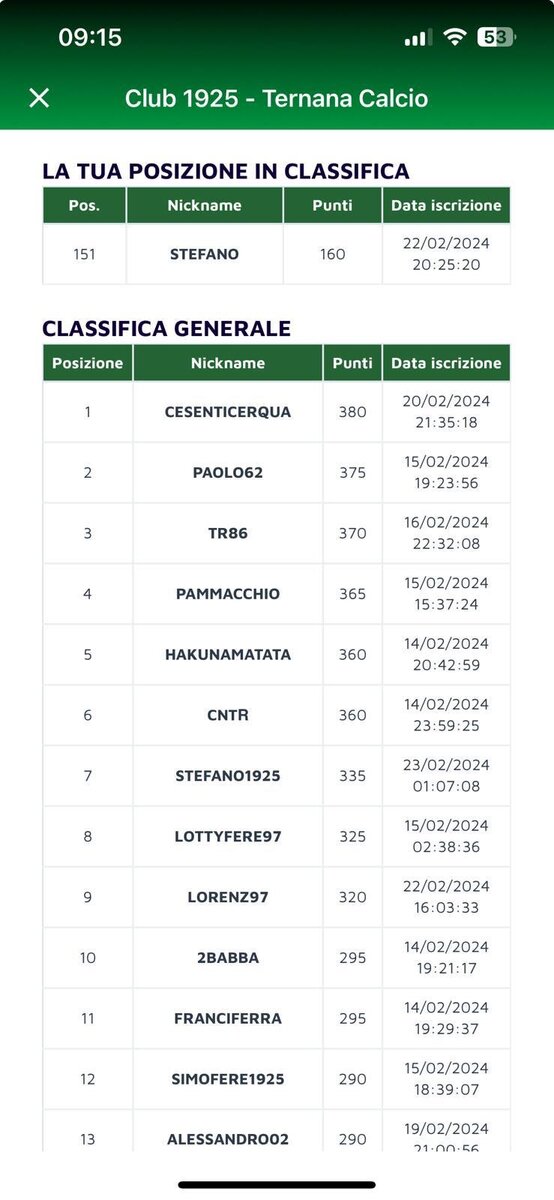554x1200 pixels.
Task: Tap the Wi-Fi status icon
Action: tap(456, 37)
